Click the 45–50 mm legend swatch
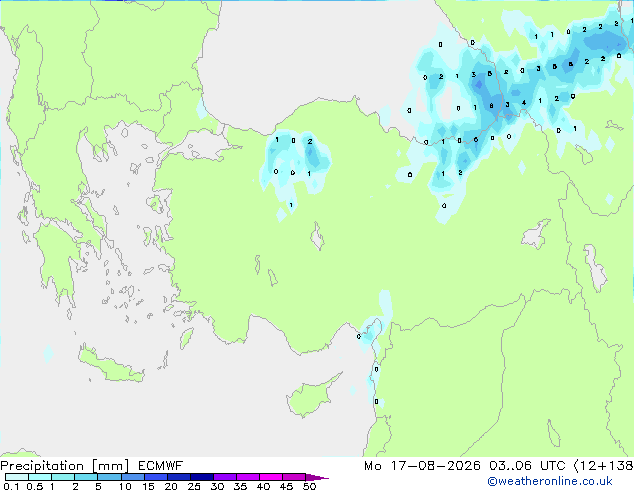Image resolution: width=634 pixels, height=490 pixels. [x=294, y=477]
